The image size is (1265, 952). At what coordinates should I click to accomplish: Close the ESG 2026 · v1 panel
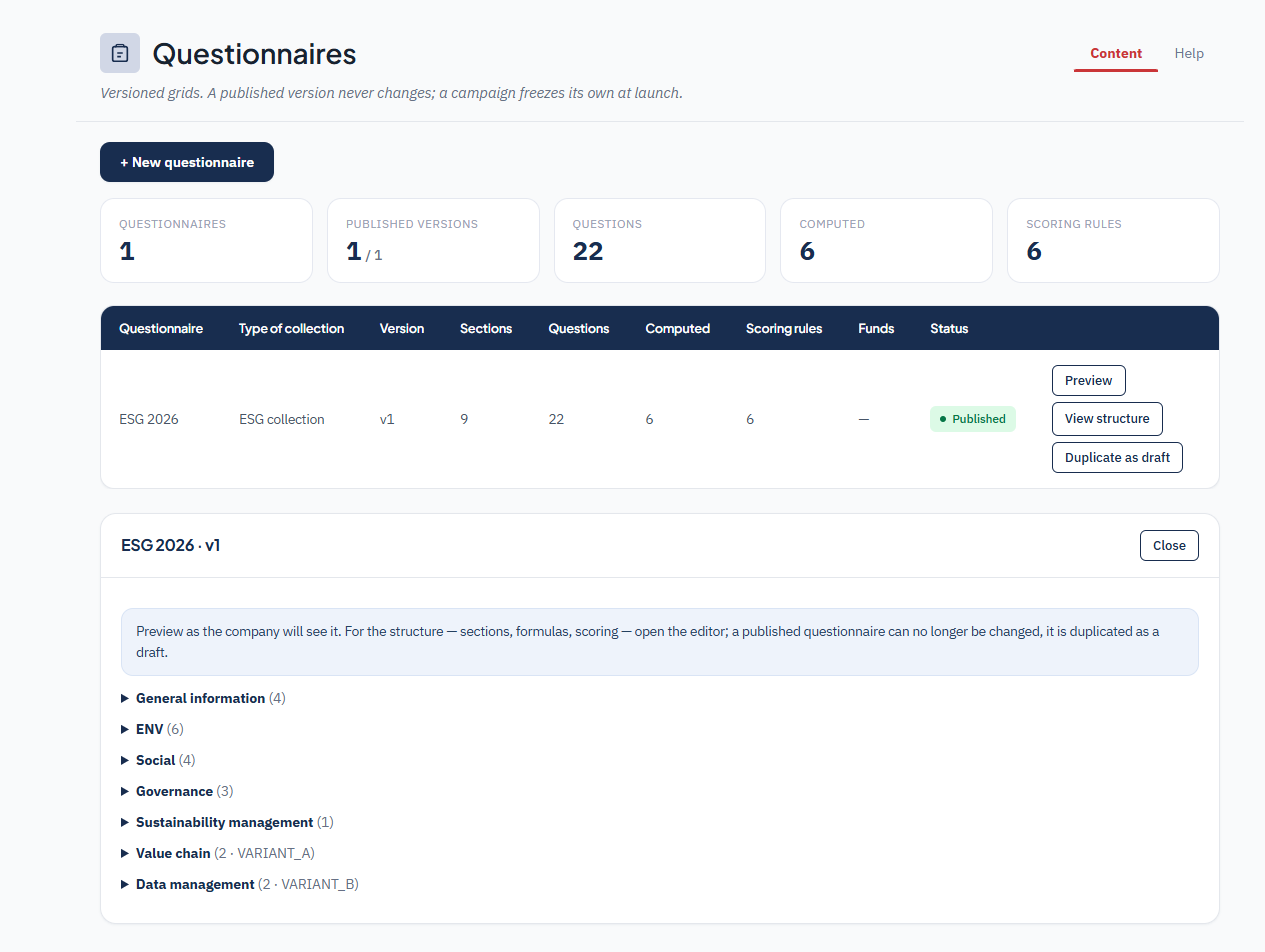click(x=1169, y=546)
